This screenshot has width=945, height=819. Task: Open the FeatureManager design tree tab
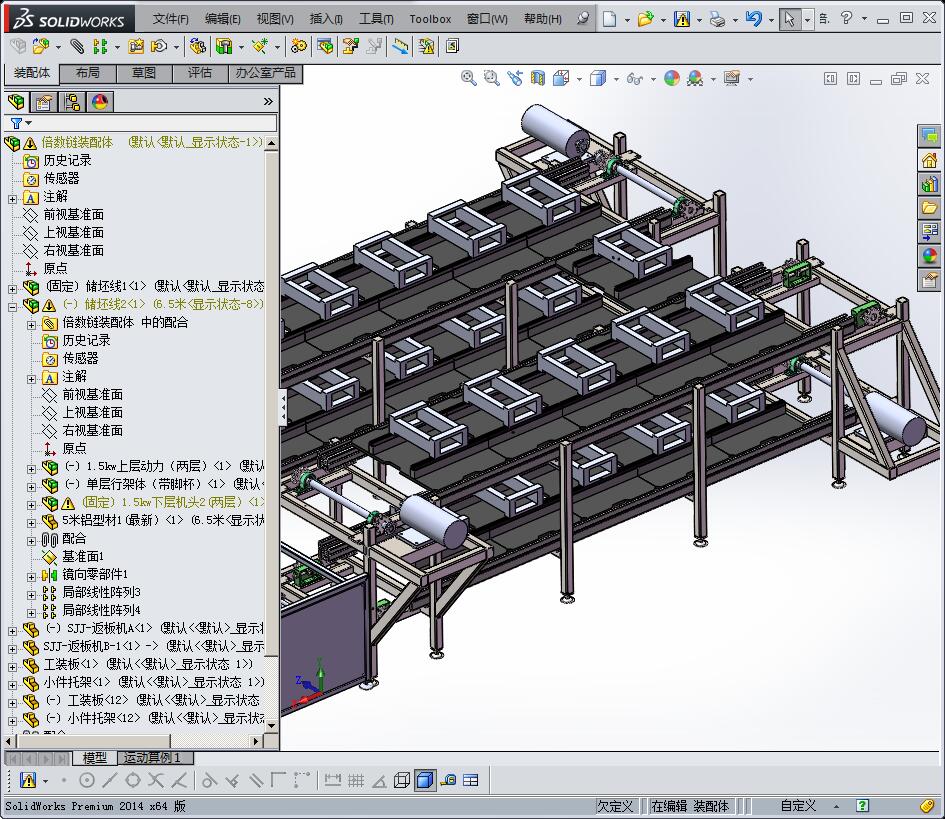pos(17,101)
